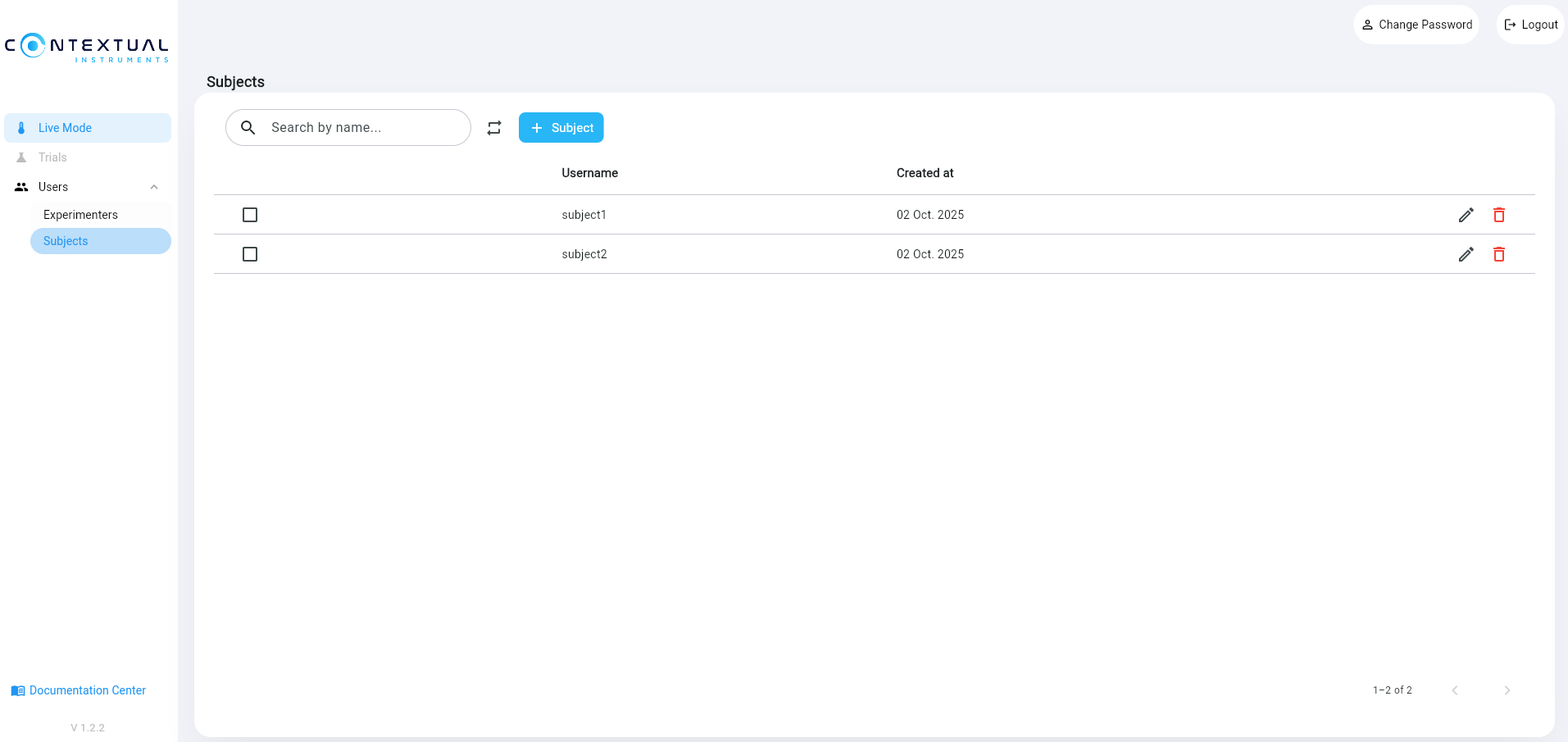Click the refresh arrows icon beside search

494,128
